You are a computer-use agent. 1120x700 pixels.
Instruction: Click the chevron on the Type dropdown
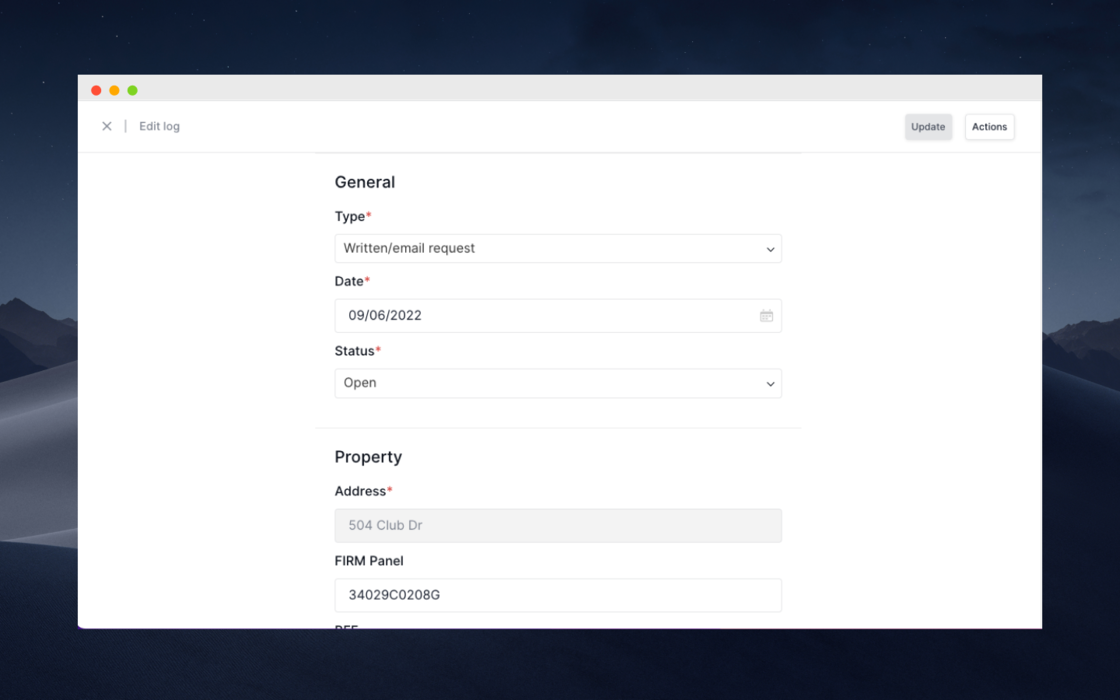tap(769, 248)
